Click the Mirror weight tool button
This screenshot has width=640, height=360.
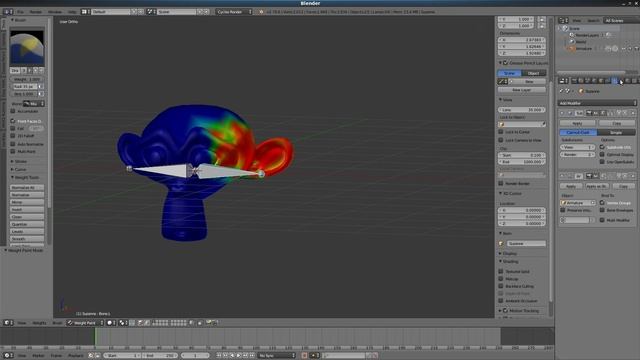pos(27,202)
